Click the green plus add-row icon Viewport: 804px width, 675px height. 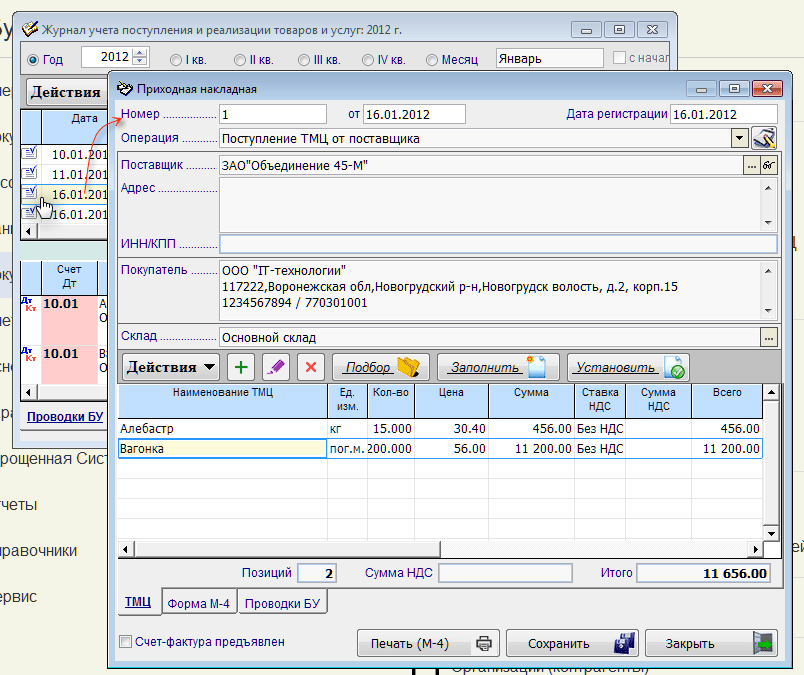[240, 367]
